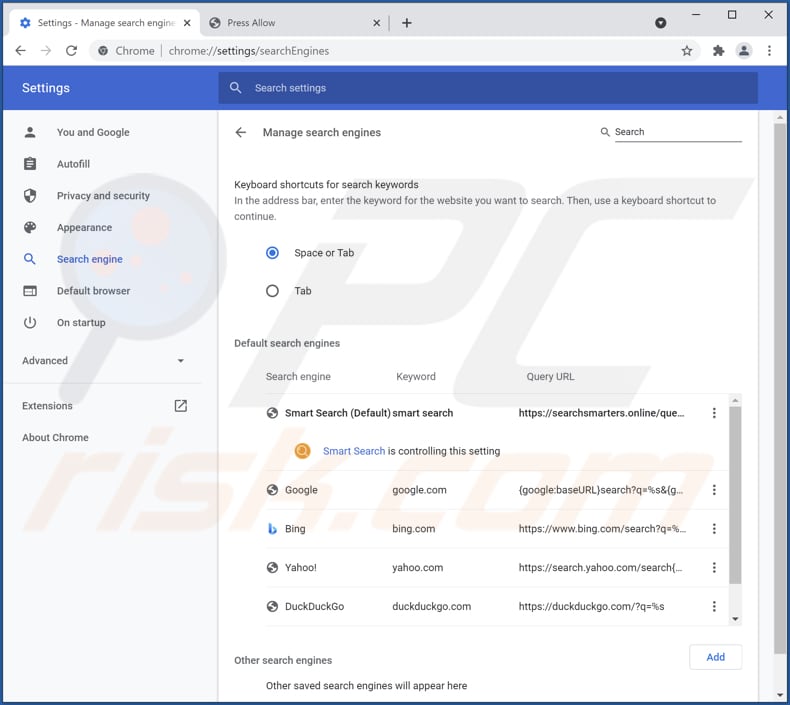Click the globe icon beside Google
Viewport: 790px width, 705px height.
point(272,490)
